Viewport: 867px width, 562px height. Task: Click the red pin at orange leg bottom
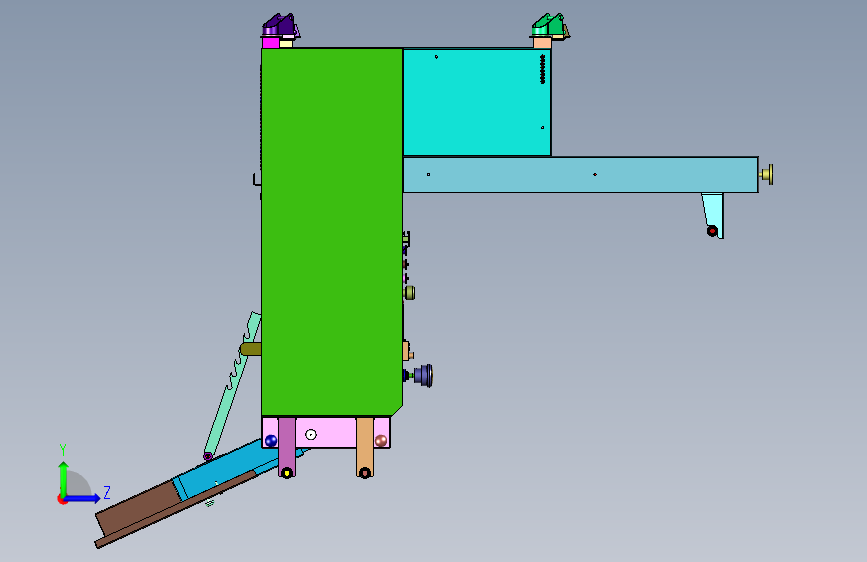[364, 473]
